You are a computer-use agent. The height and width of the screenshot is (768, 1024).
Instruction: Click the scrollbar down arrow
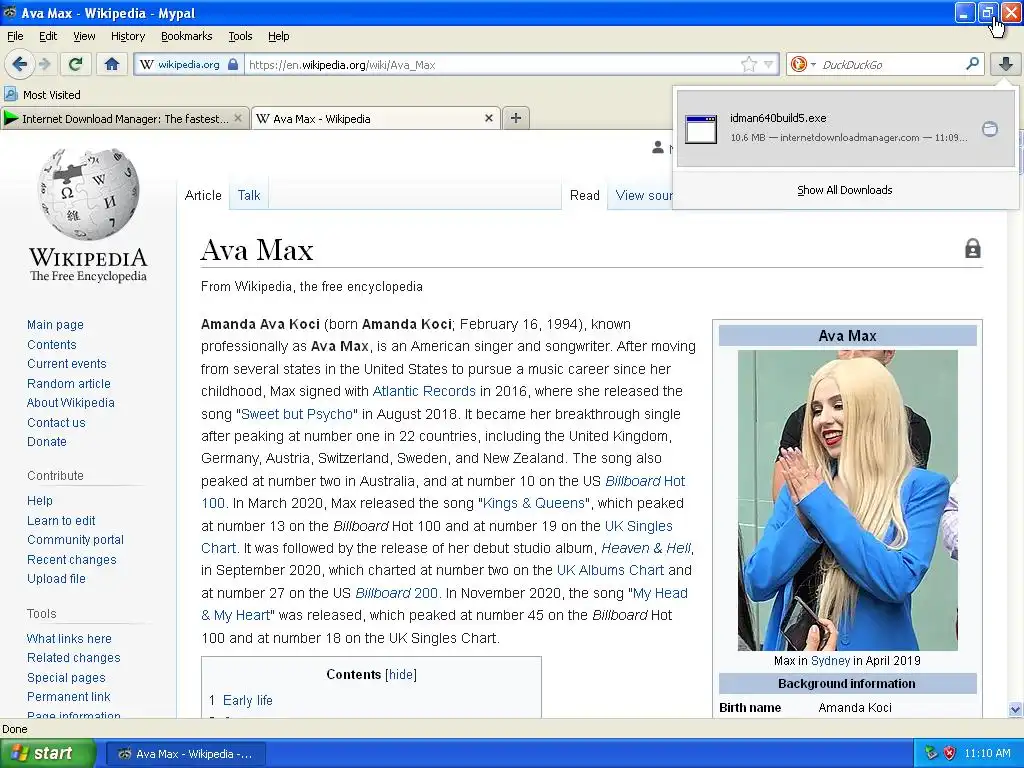(1015, 709)
